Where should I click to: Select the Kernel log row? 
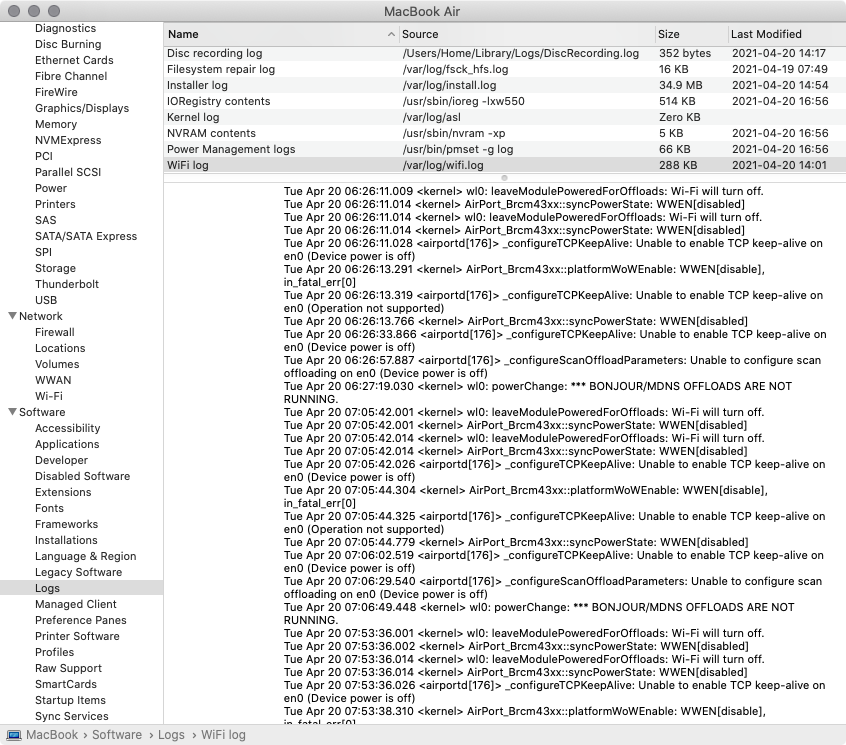click(504, 117)
